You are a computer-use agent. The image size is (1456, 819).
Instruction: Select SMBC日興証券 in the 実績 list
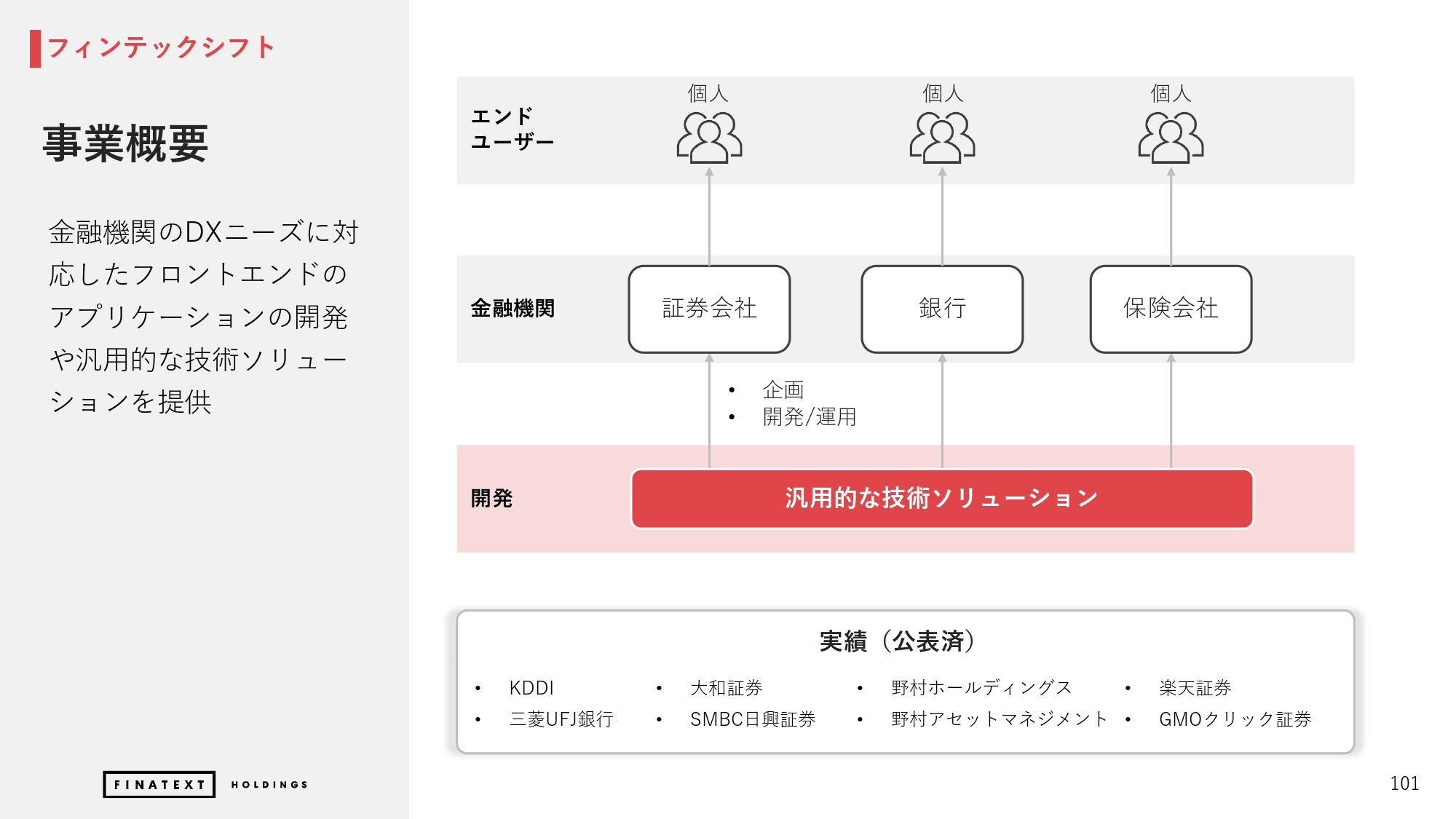coord(753,719)
